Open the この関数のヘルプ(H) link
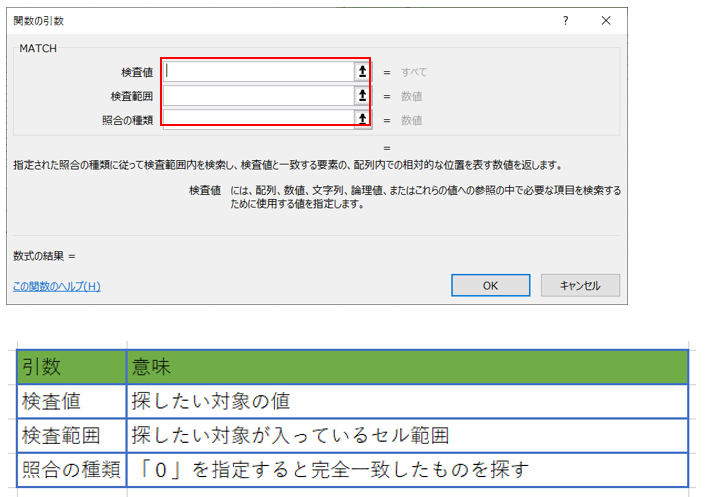The height and width of the screenshot is (497, 709). click(57, 286)
